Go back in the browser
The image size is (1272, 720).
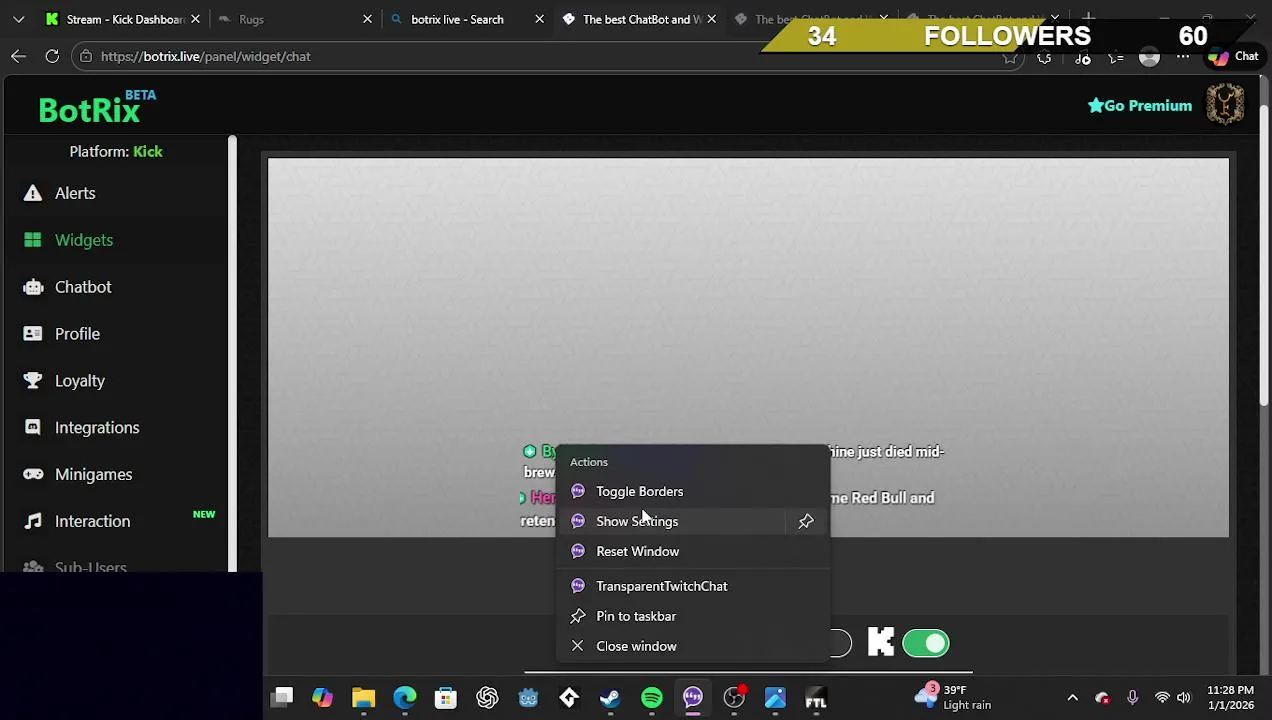coord(18,57)
